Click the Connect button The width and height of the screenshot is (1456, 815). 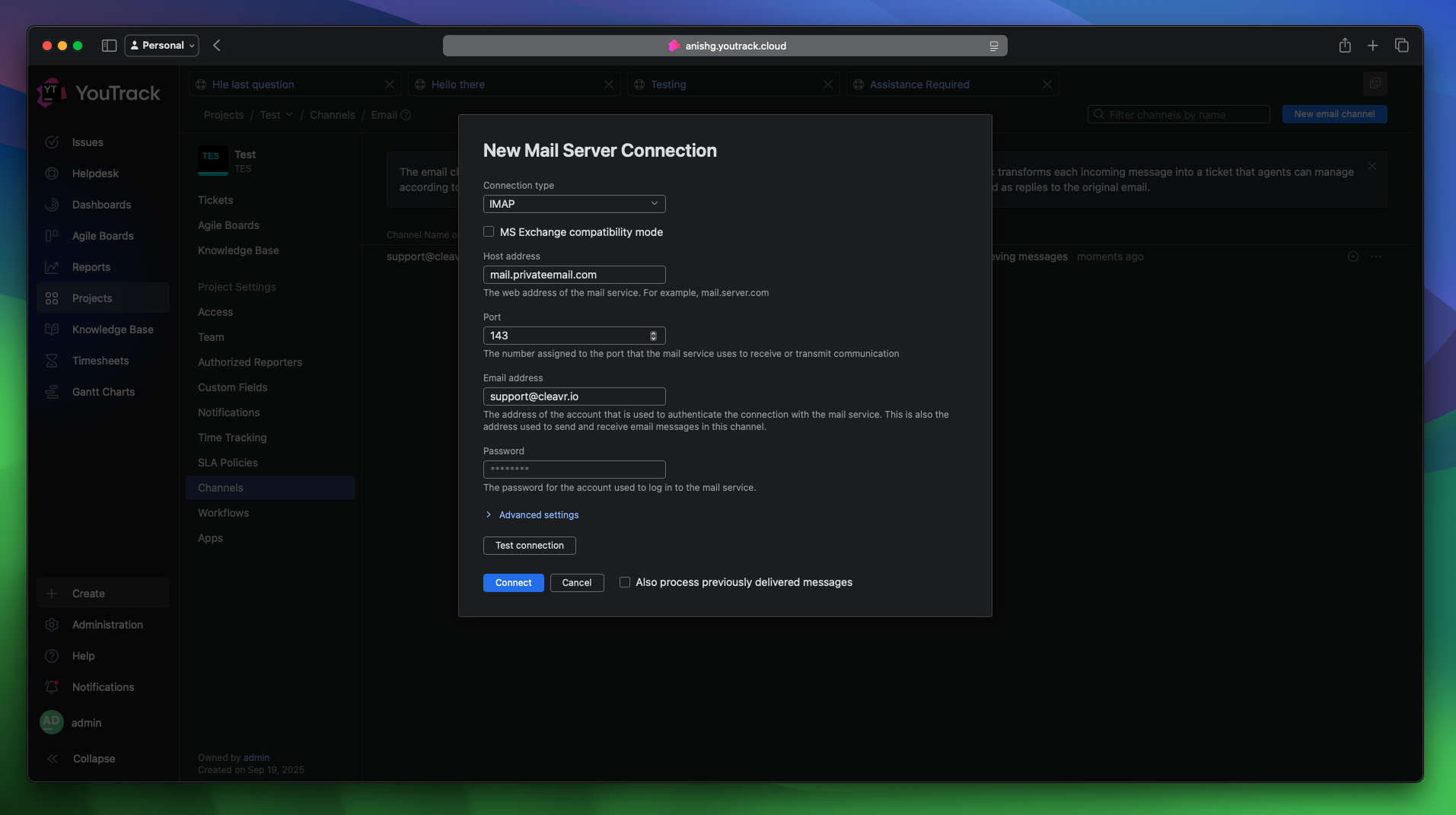[513, 583]
